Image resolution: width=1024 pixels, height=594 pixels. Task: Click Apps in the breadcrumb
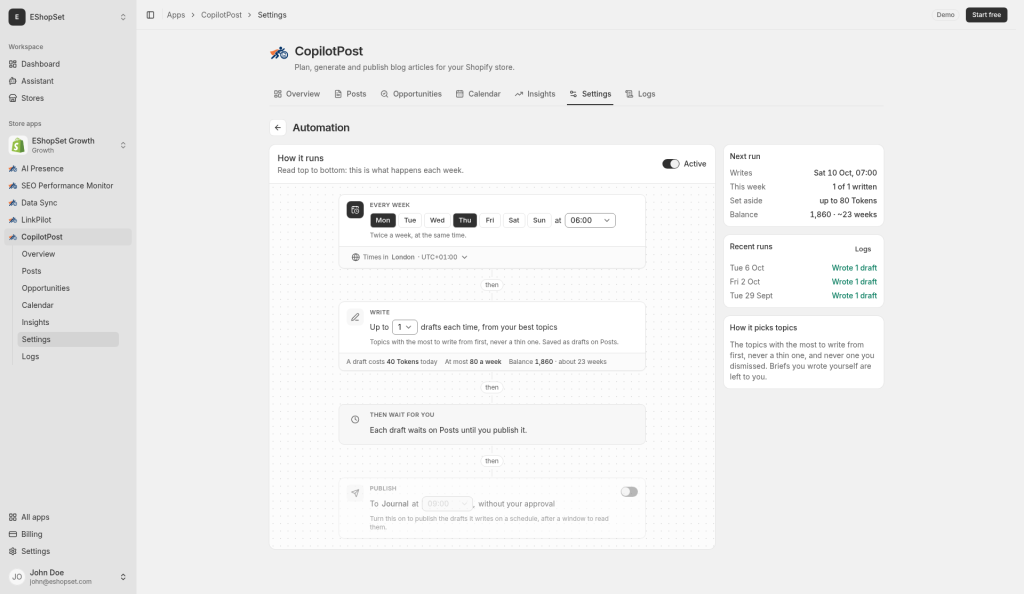[176, 15]
